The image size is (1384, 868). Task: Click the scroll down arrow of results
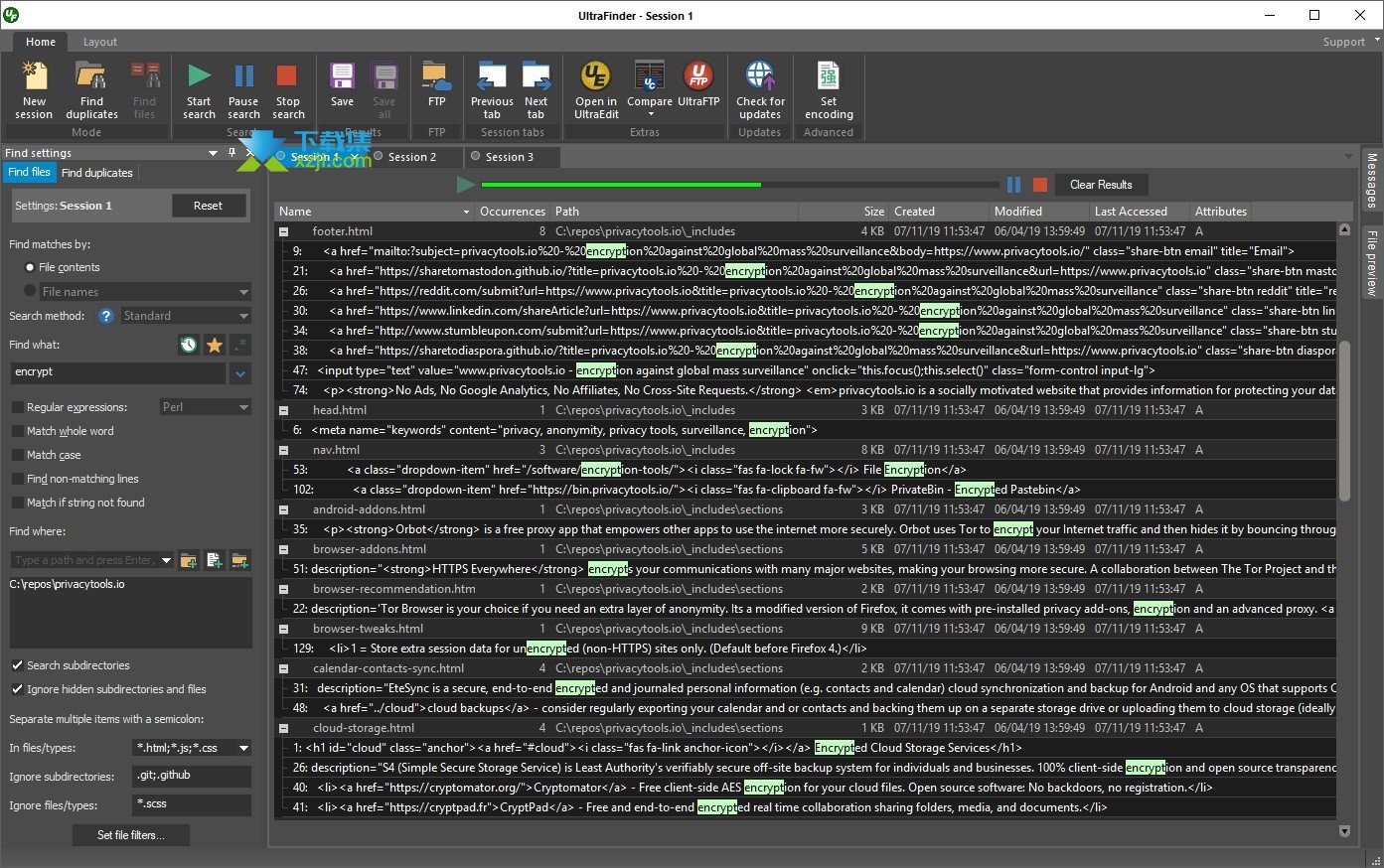pyautogui.click(x=1344, y=831)
